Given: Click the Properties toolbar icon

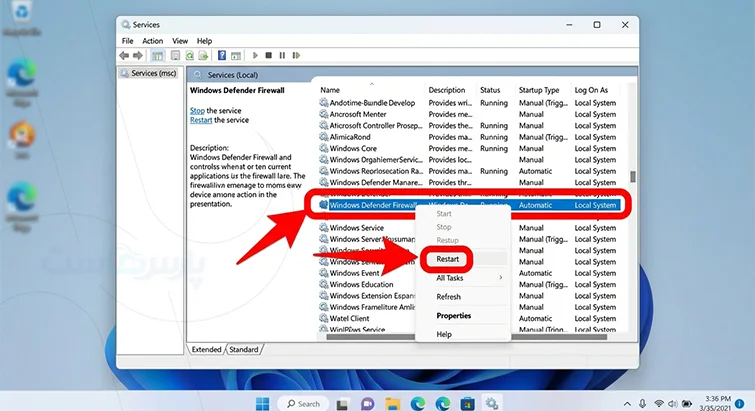Looking at the screenshot, I should click(175, 56).
